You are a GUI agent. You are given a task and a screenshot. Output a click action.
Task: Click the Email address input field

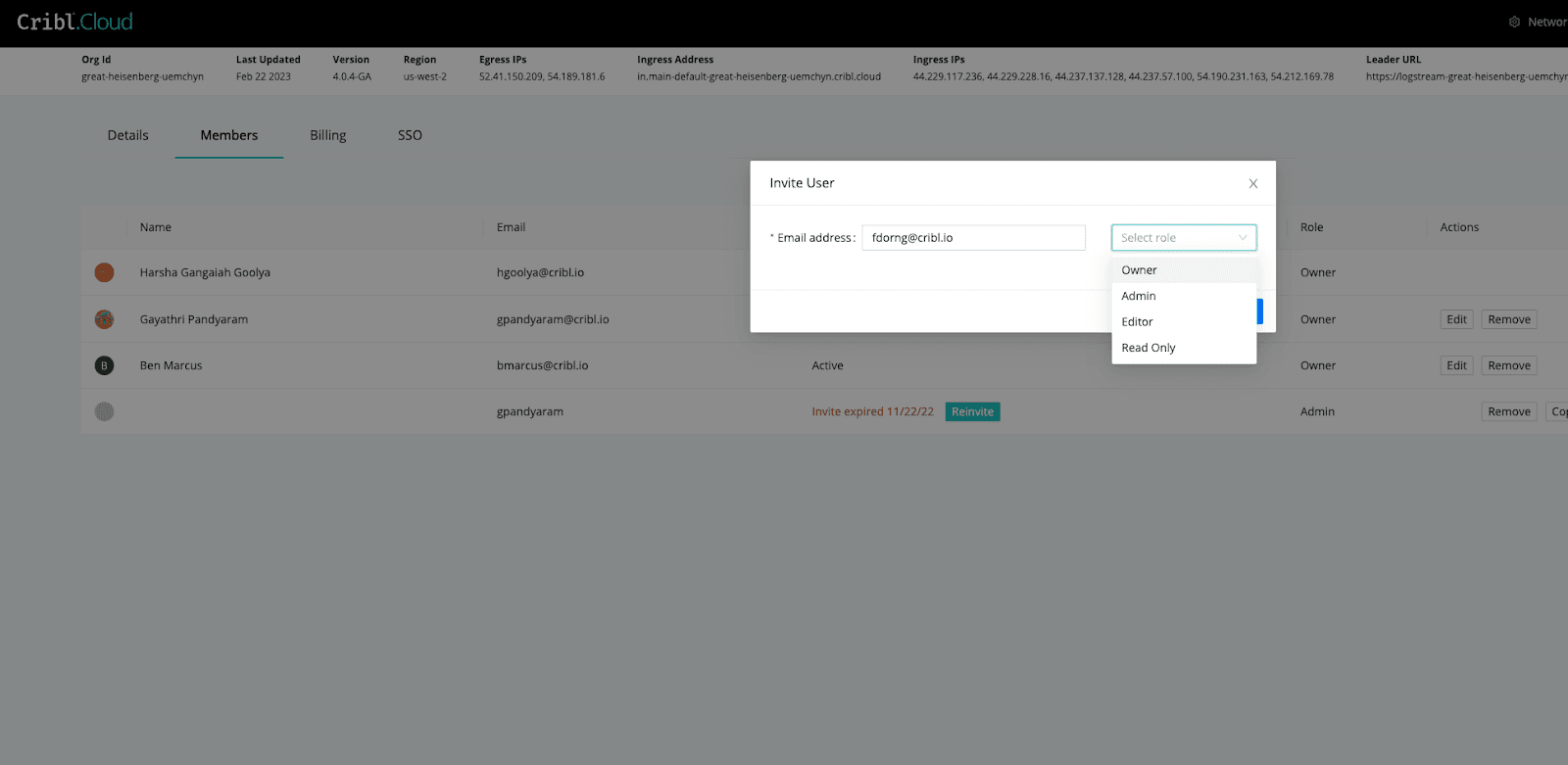tap(972, 238)
